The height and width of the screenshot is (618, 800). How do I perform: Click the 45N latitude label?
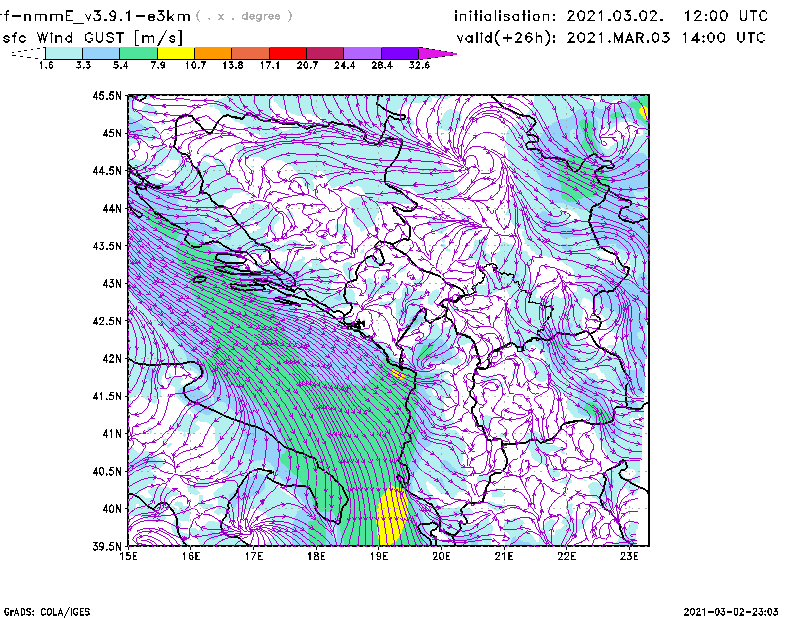[112, 133]
